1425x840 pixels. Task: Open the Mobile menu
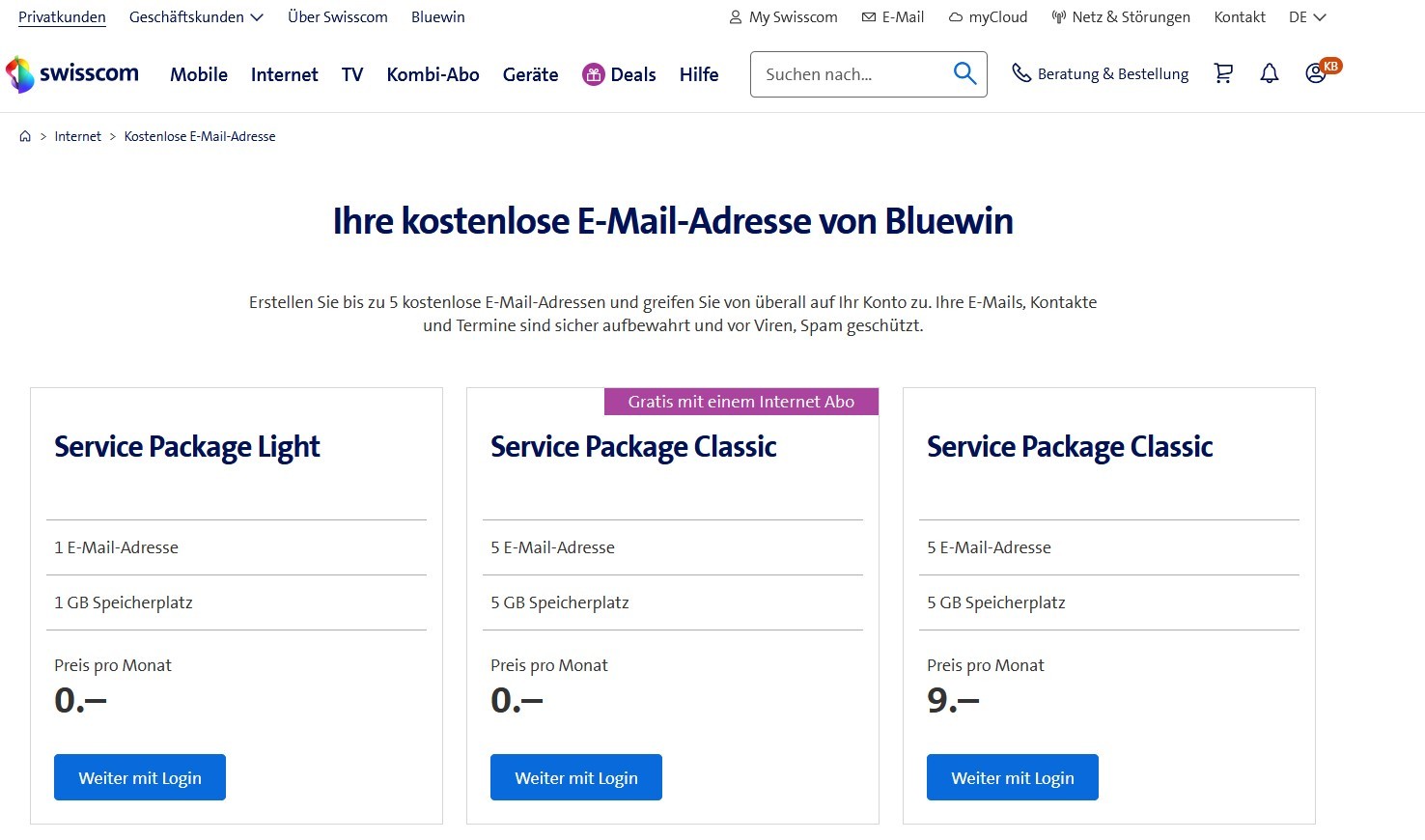[x=199, y=74]
